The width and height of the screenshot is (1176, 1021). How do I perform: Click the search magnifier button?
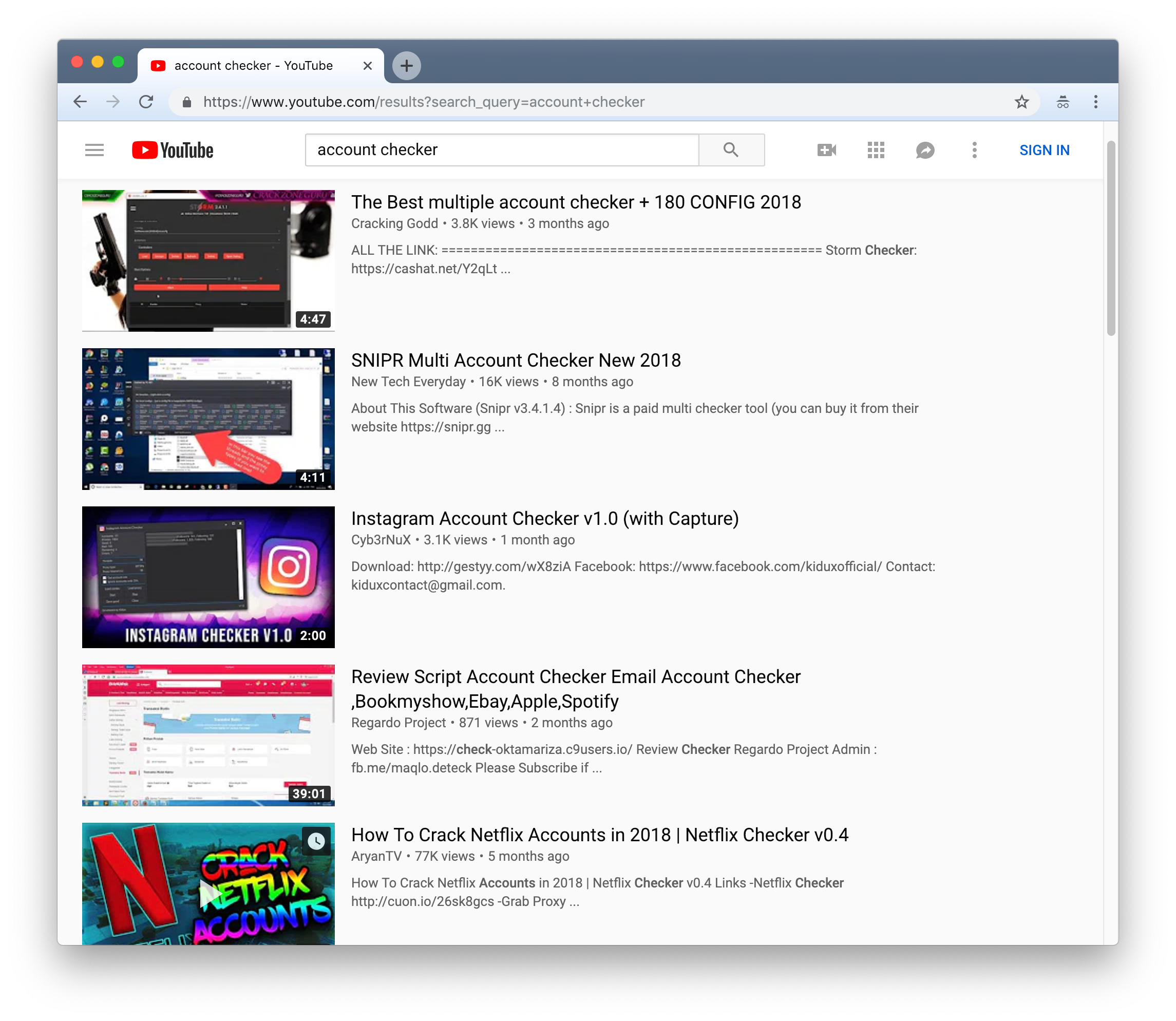731,150
